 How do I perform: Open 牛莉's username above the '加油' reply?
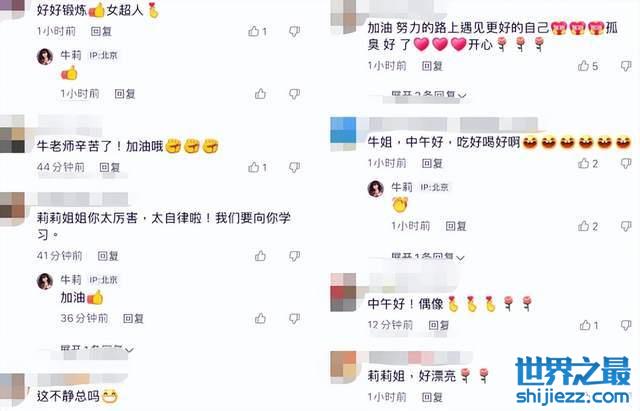pos(71,280)
